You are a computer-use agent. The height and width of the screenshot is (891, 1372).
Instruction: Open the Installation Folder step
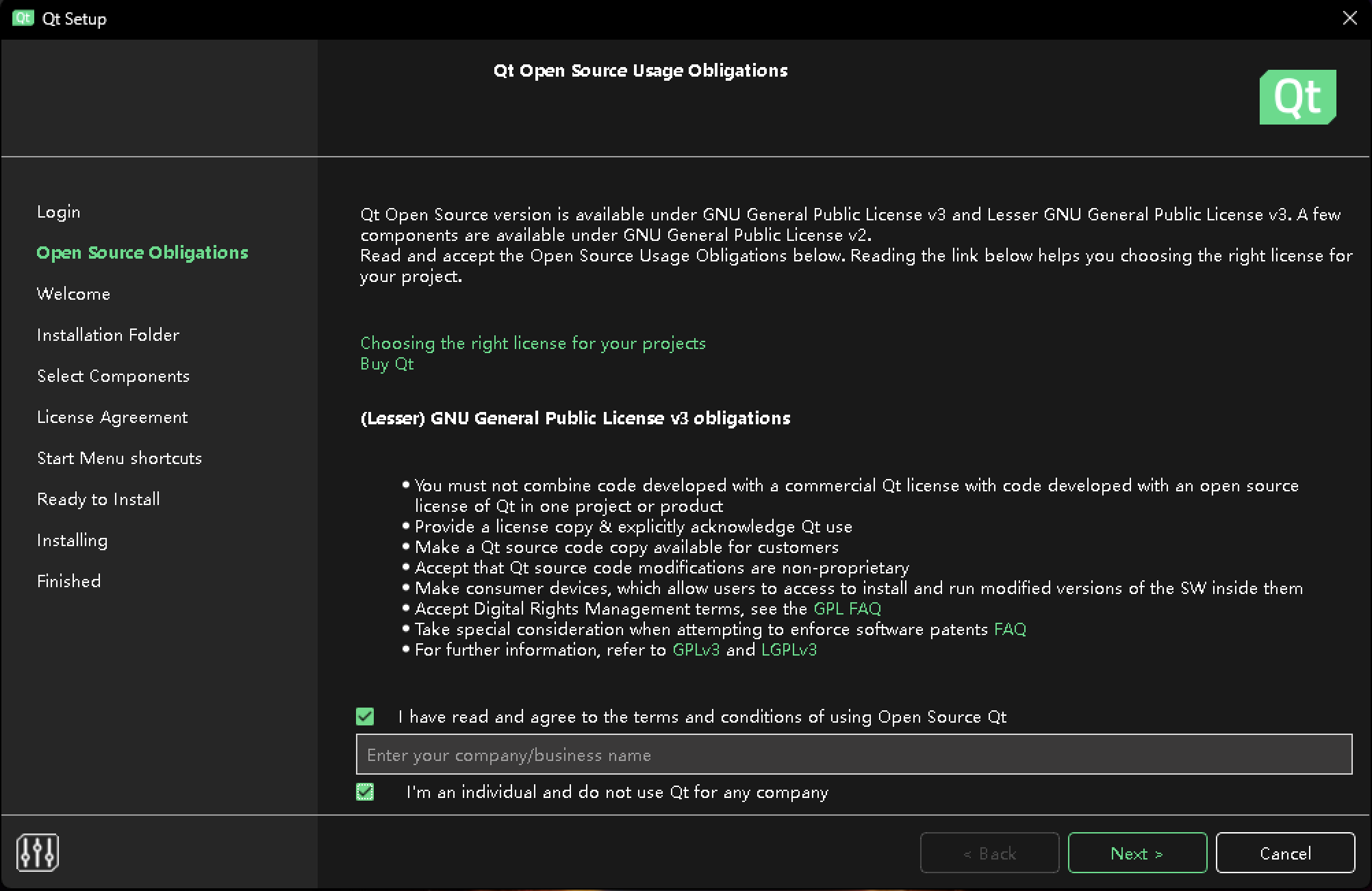108,335
